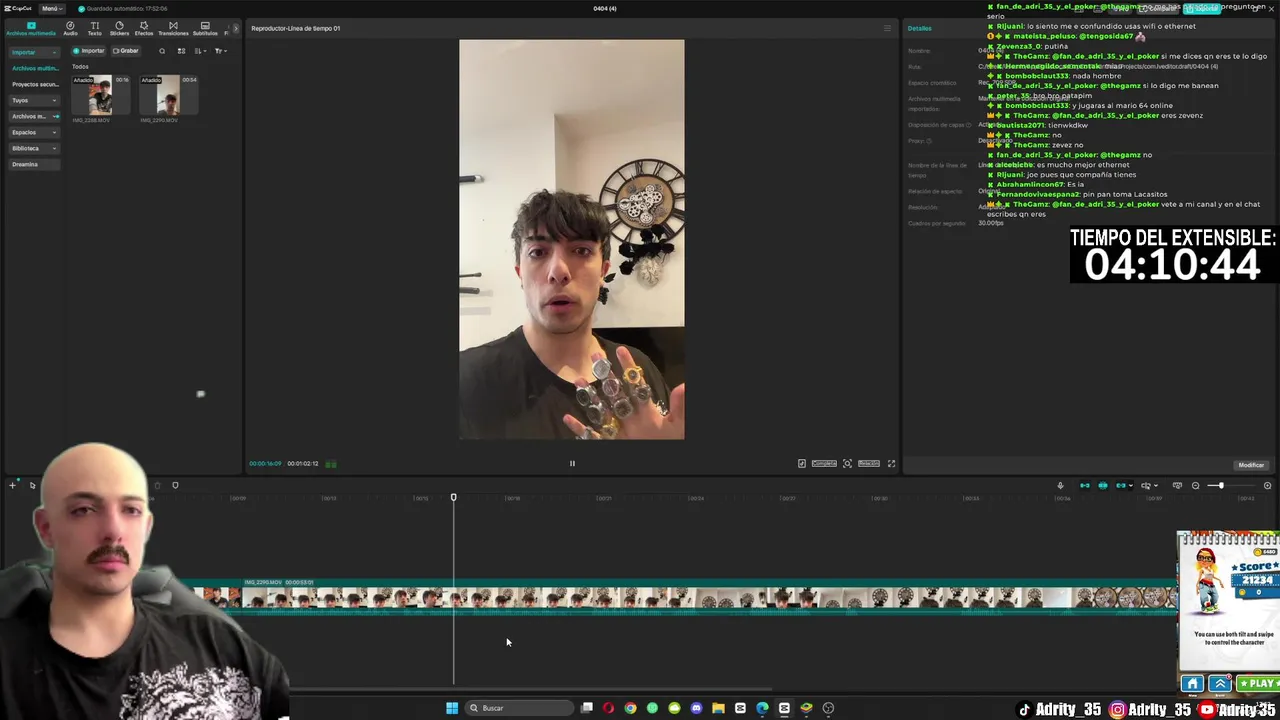
Task: Open the player panel options menu
Action: pos(887,28)
